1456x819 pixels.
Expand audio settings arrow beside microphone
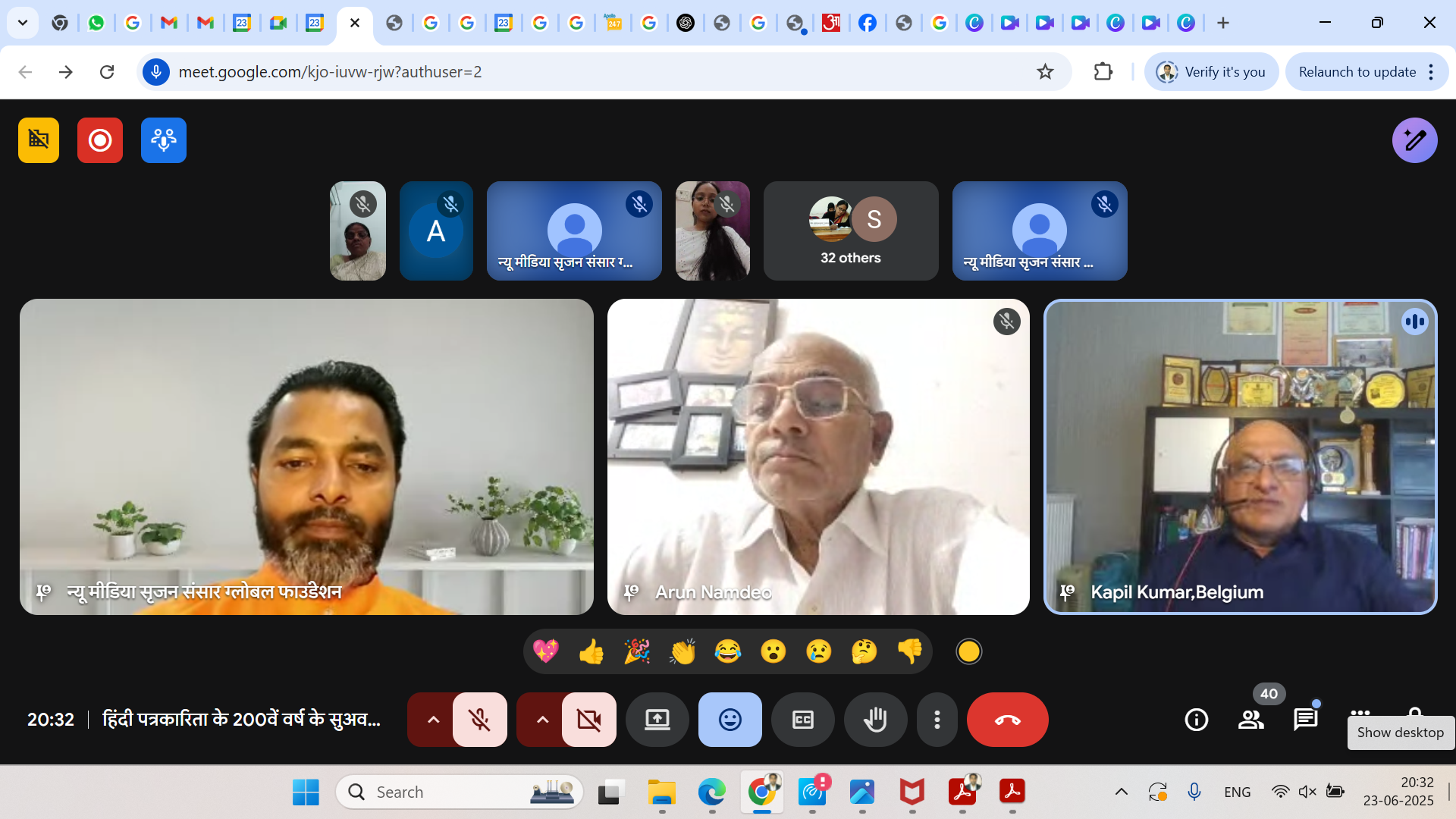[x=433, y=720]
